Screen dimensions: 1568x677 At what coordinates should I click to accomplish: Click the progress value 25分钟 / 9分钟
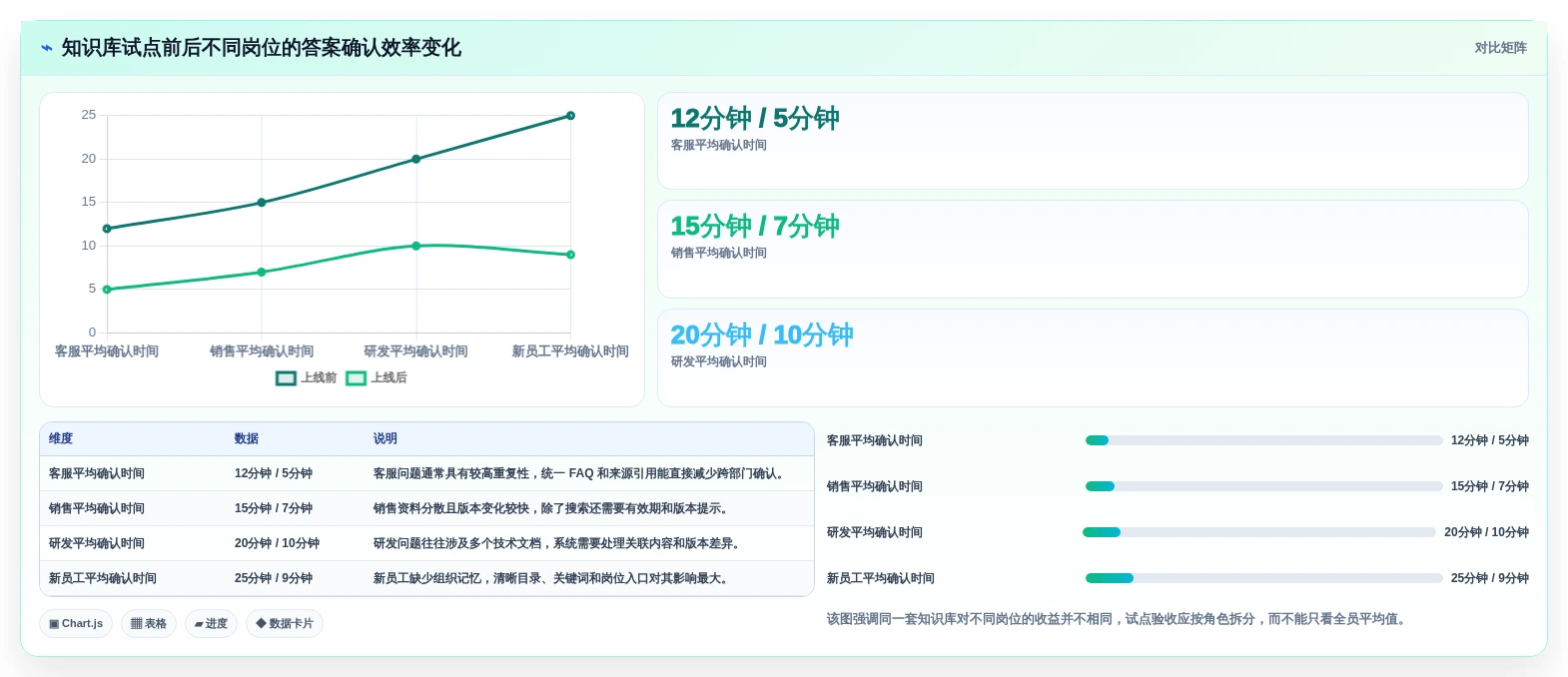pos(1490,578)
